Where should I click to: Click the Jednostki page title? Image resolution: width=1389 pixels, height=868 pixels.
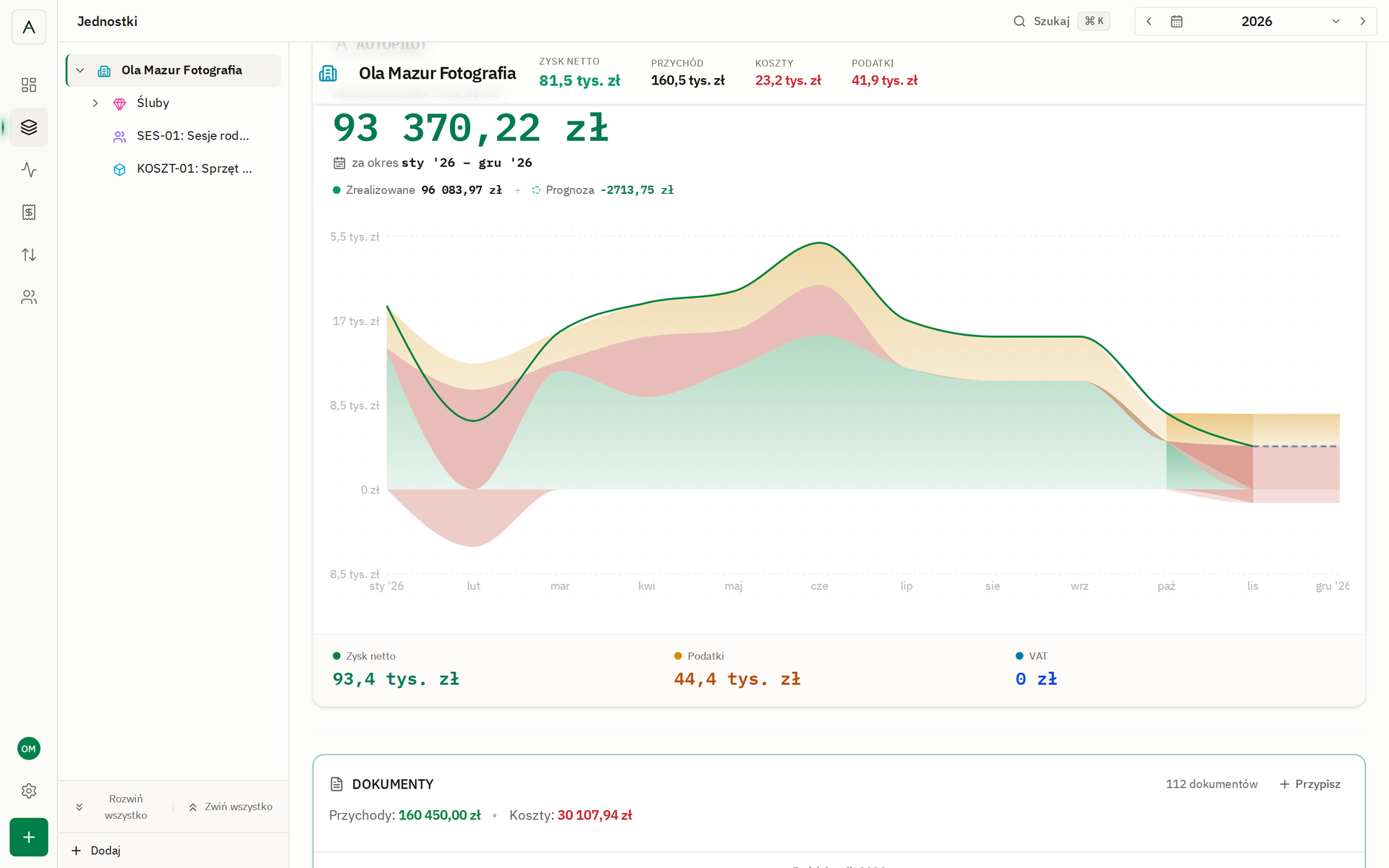[x=107, y=22]
